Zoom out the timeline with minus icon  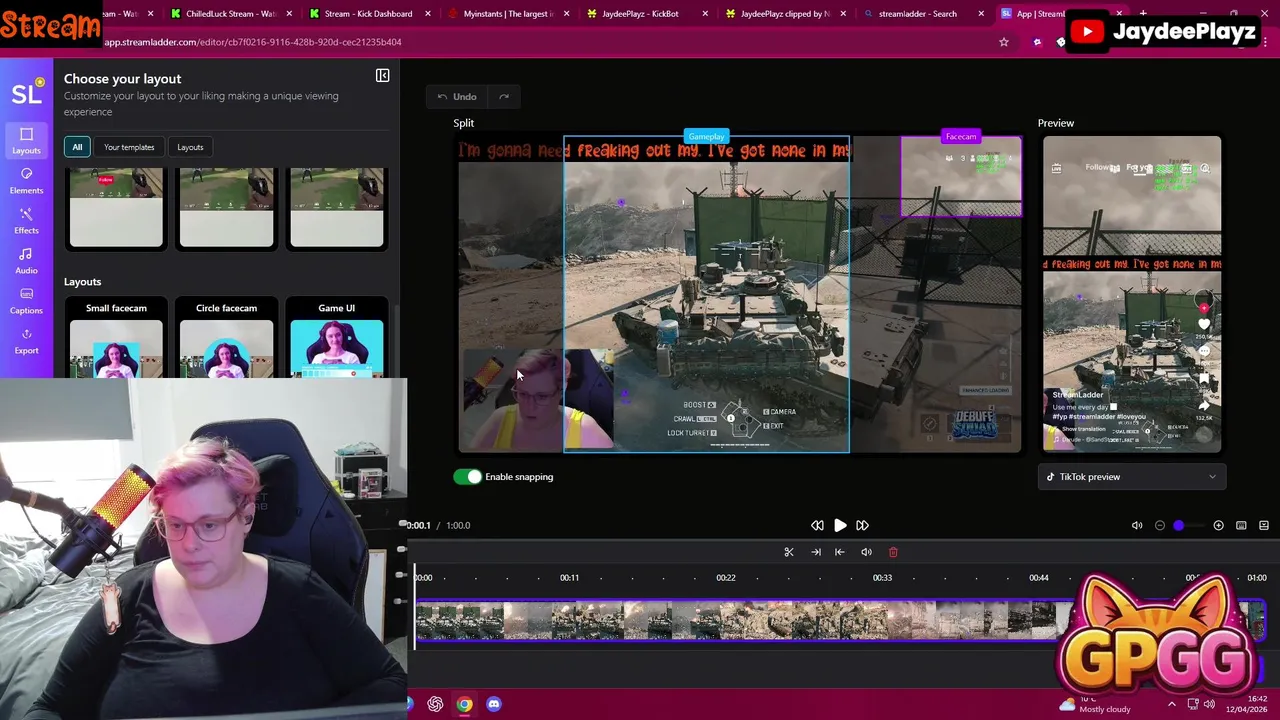[1160, 525]
